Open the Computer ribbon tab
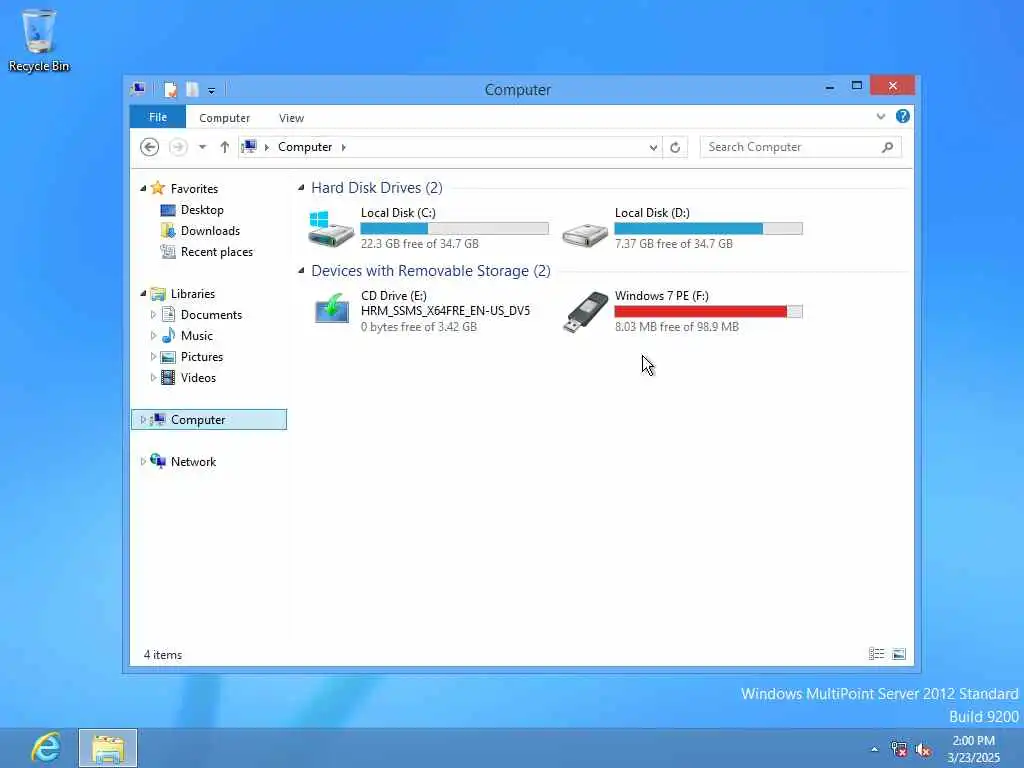This screenshot has height=768, width=1024. [224, 118]
